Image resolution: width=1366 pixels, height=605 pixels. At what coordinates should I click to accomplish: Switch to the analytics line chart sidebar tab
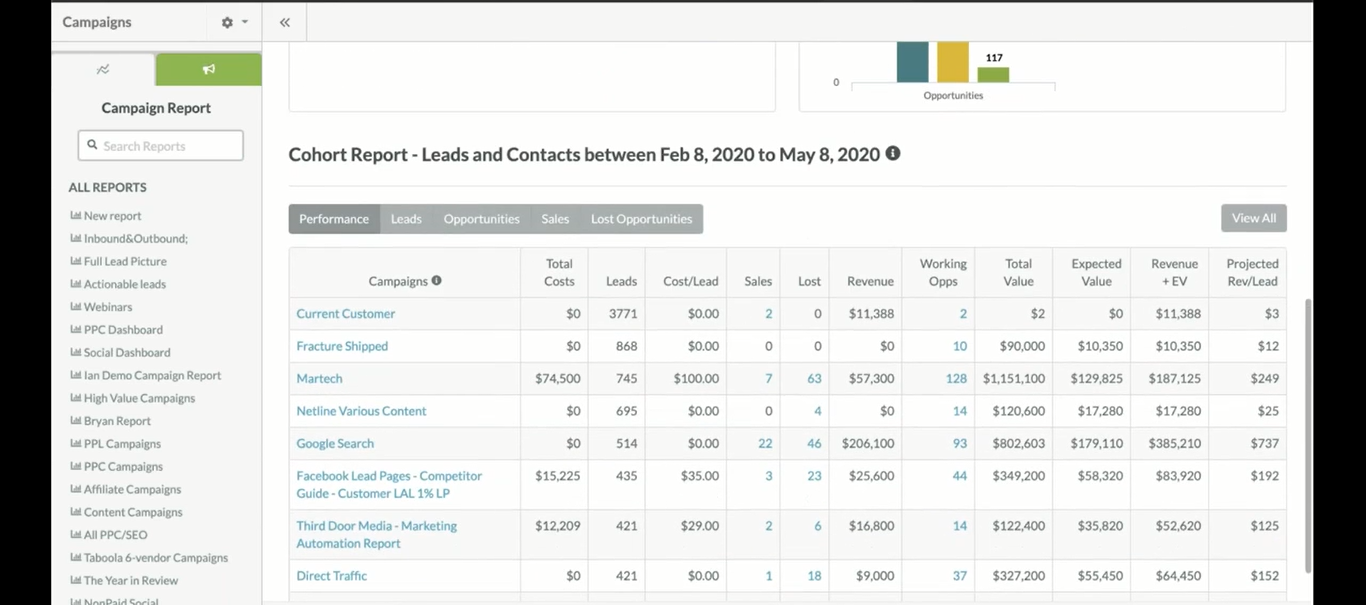[x=103, y=69]
